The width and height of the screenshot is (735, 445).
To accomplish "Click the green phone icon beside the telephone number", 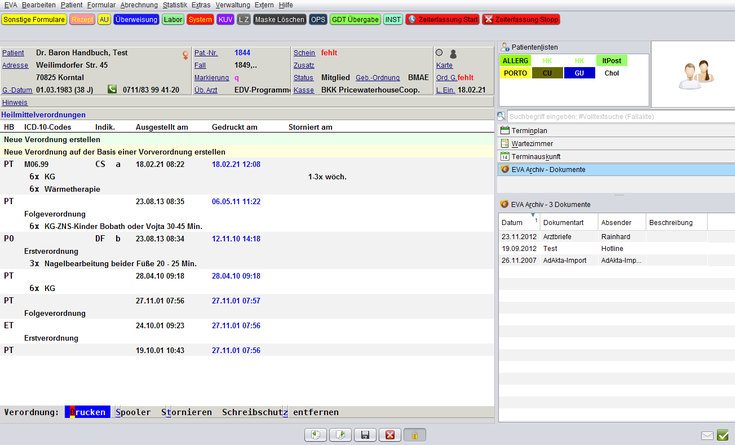I will (112, 89).
